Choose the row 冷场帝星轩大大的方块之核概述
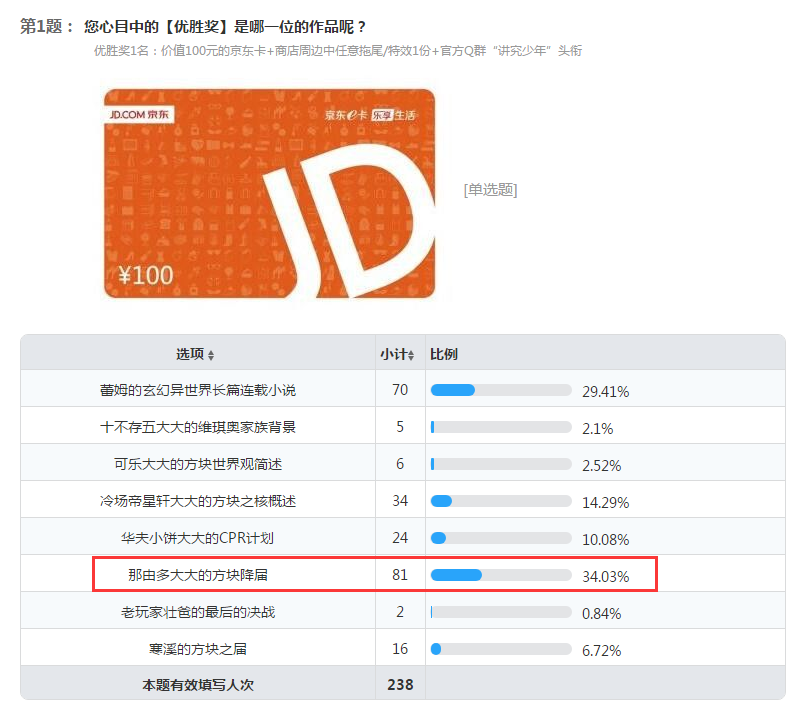The image size is (804, 710). click(x=403, y=500)
